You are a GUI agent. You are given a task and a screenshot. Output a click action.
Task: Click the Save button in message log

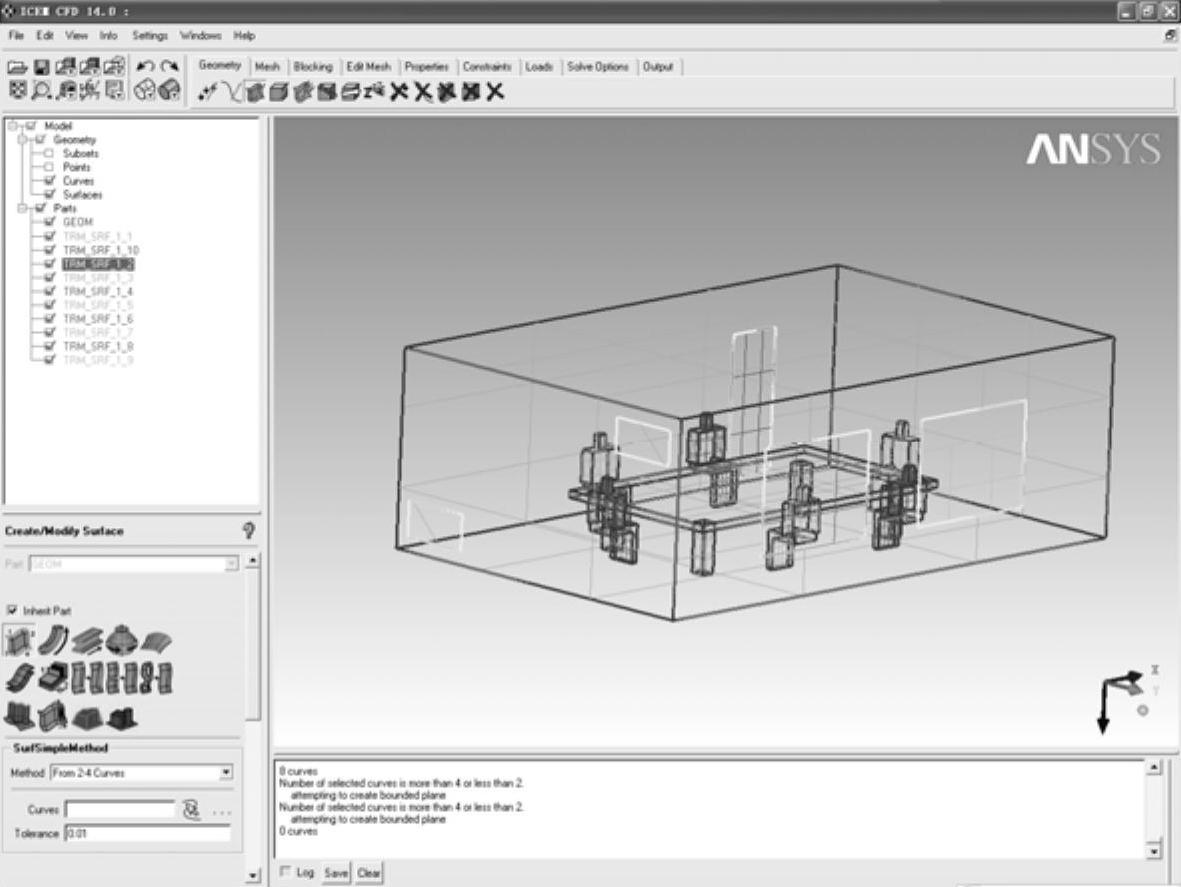coord(336,873)
